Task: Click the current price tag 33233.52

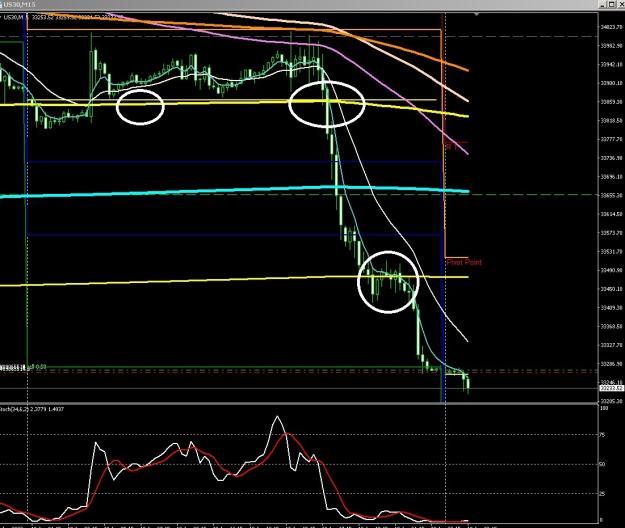Action: tap(611, 388)
